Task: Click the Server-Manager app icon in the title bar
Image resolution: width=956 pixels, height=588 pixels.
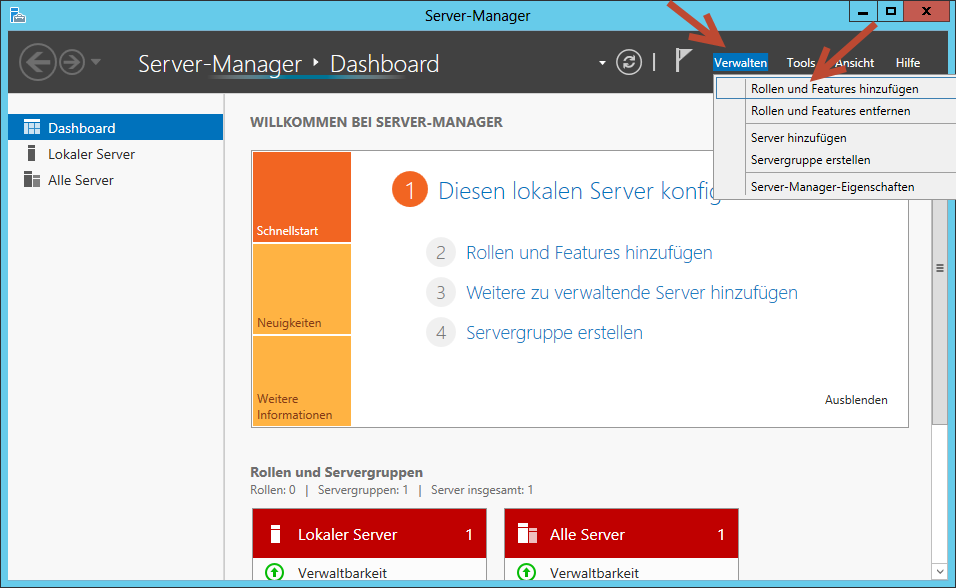Action: [18, 15]
